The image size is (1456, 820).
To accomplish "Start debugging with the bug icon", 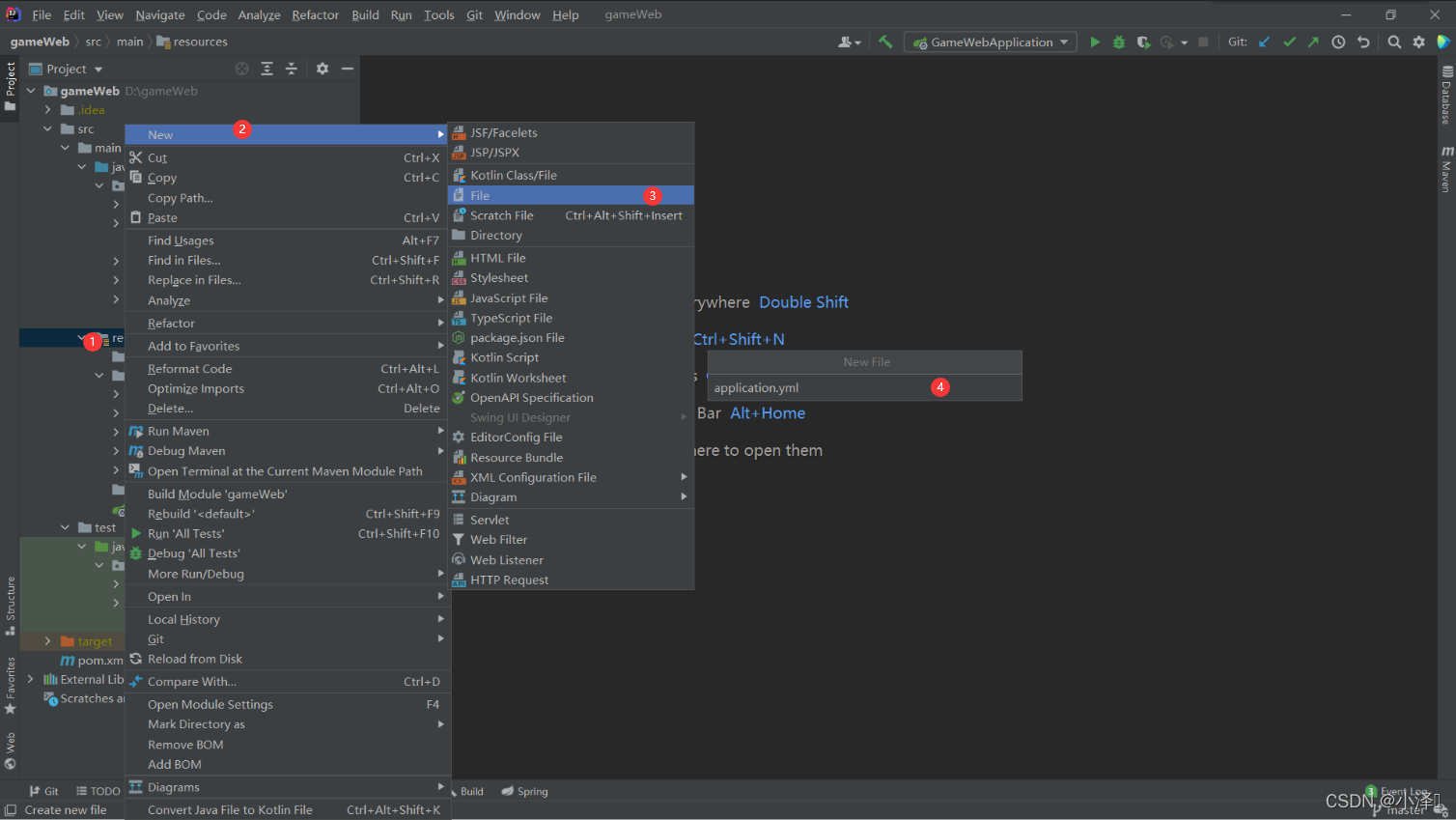I will [1119, 42].
